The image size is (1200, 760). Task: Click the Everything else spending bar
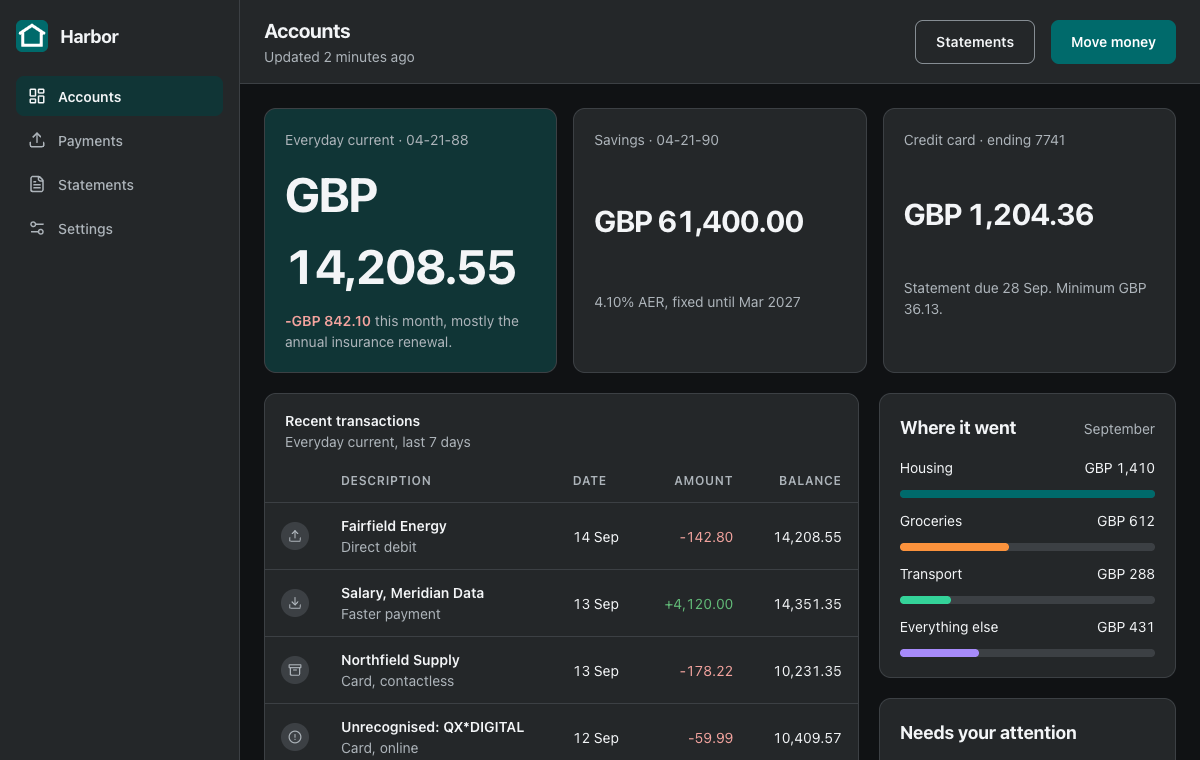[1027, 652]
